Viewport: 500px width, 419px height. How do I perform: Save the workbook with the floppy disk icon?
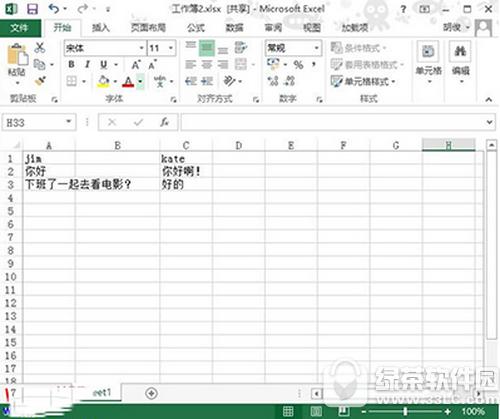[x=32, y=9]
